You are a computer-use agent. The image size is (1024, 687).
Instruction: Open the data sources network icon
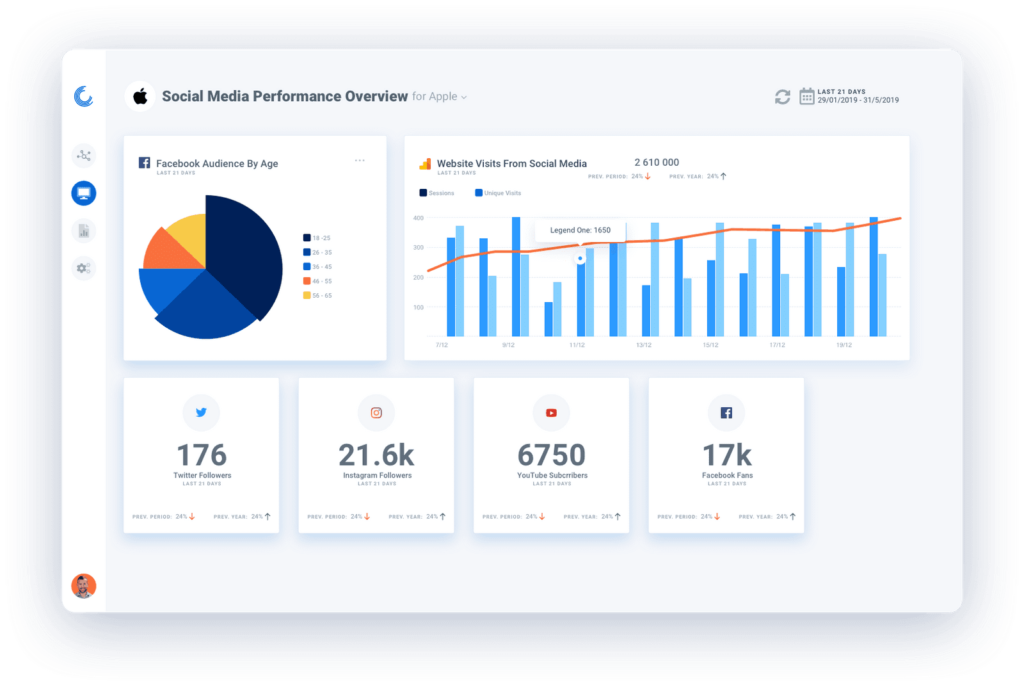[84, 155]
